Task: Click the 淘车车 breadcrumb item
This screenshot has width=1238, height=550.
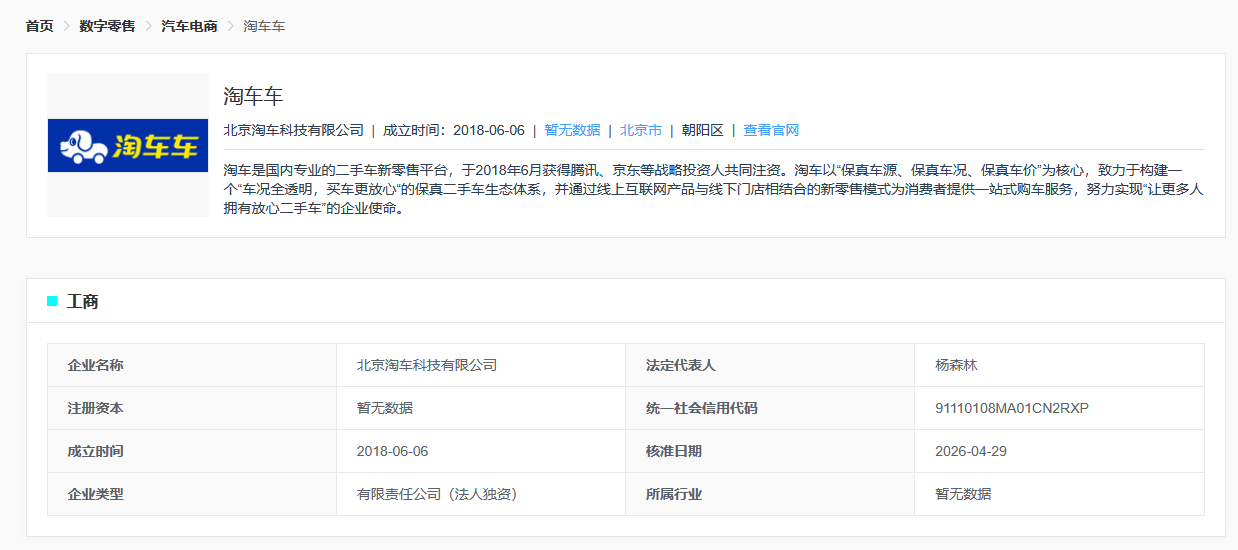Action: [264, 26]
